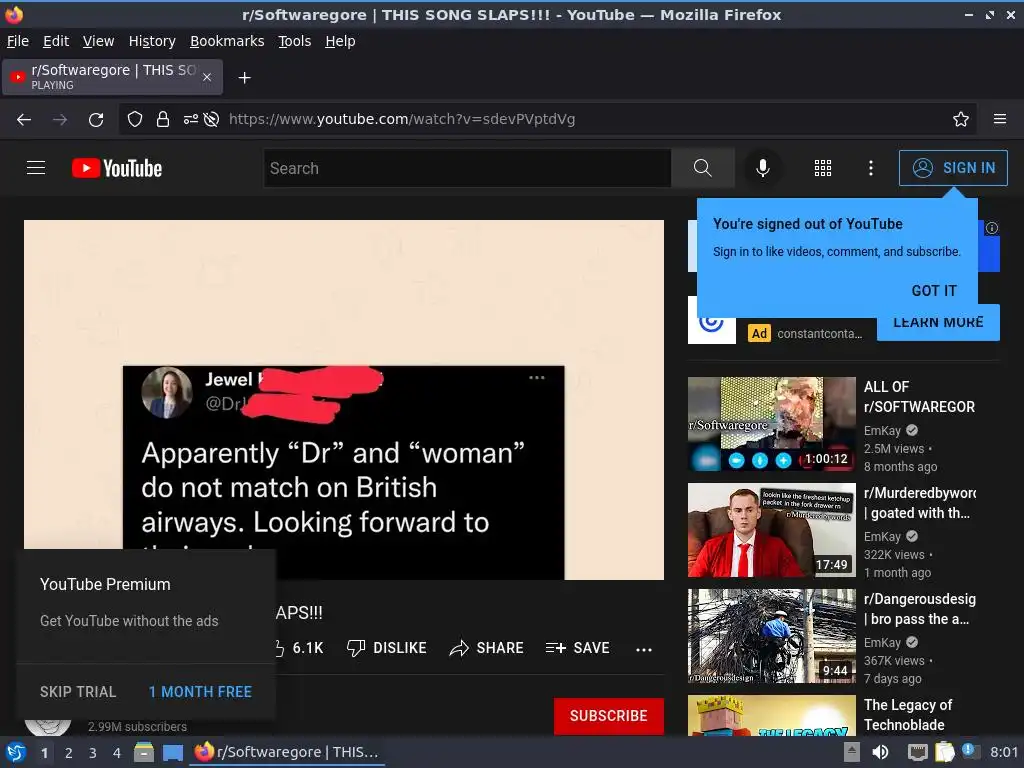Click LEARN MORE on the ad
Screen dimensions: 1024x768
[x=938, y=322]
